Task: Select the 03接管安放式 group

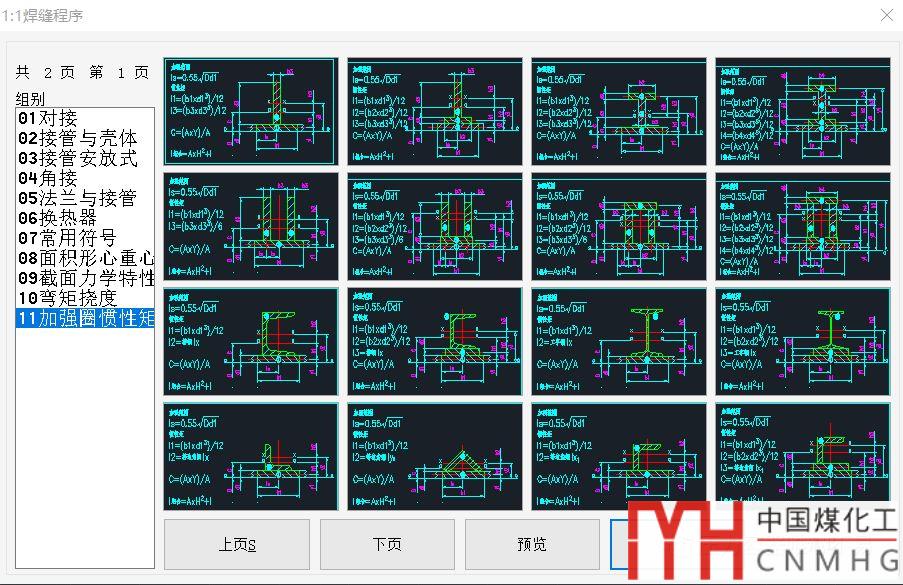Action: [x=77, y=158]
